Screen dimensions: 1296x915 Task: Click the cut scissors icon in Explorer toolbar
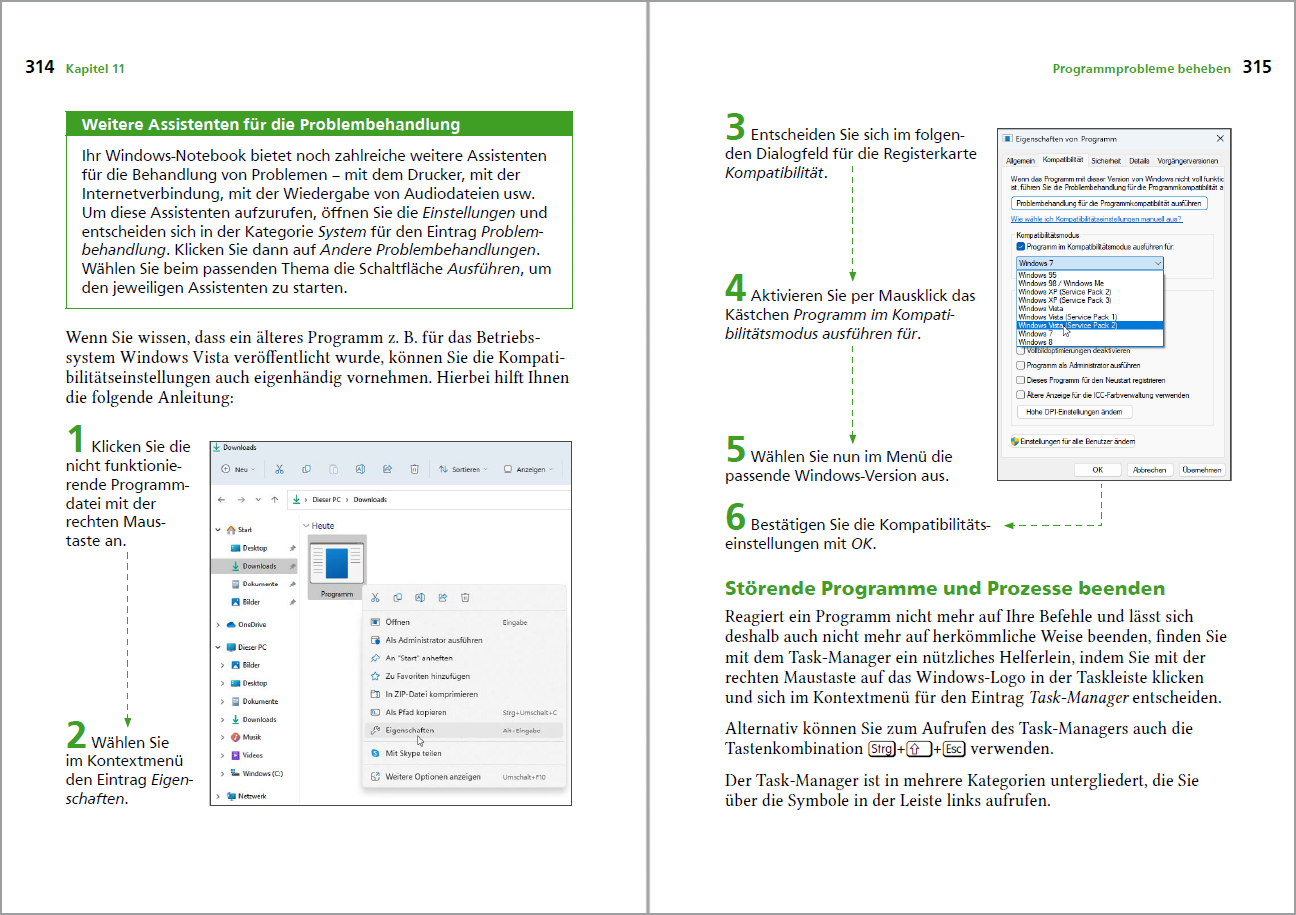[x=280, y=469]
